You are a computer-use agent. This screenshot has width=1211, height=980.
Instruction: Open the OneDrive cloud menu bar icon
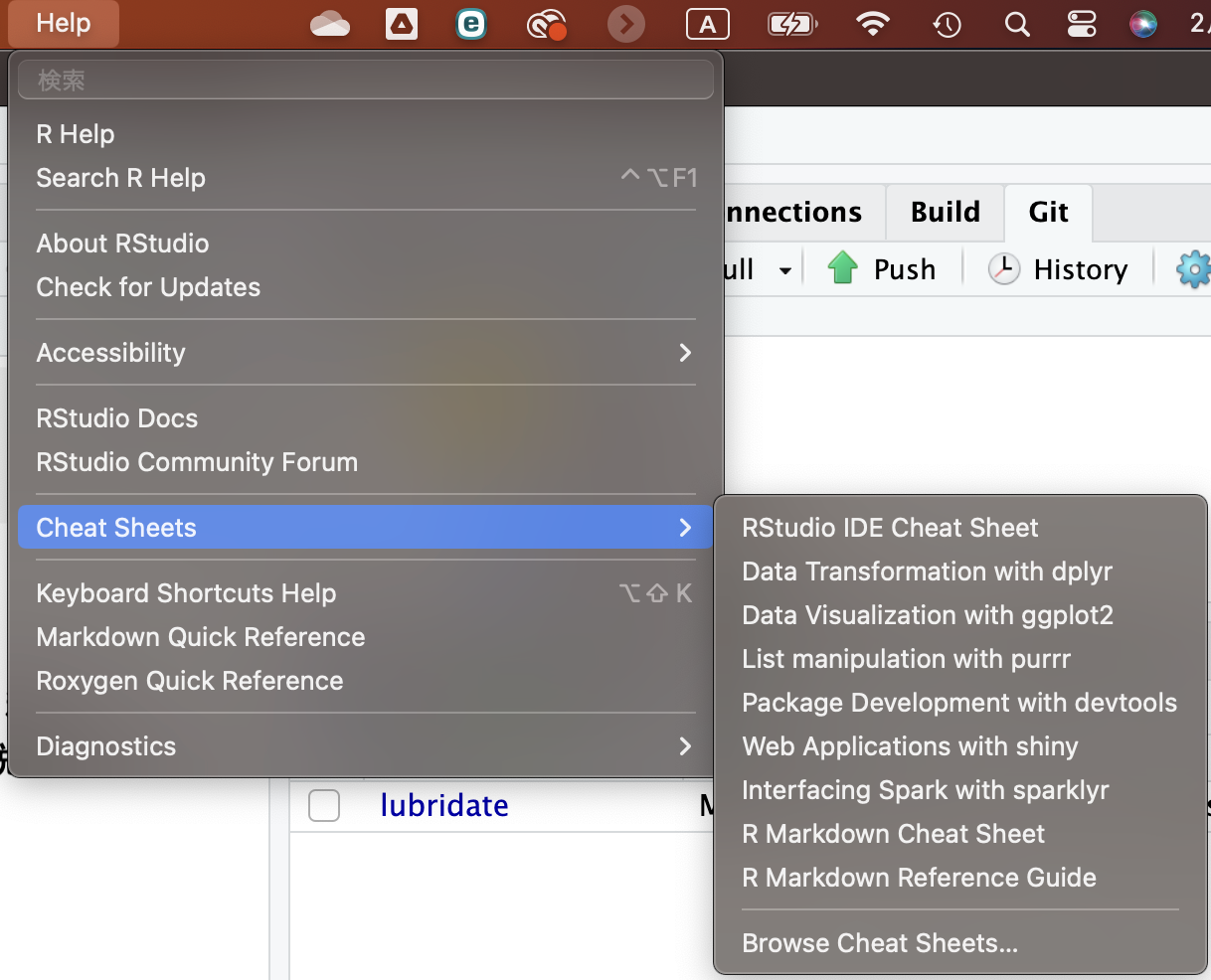[330, 24]
